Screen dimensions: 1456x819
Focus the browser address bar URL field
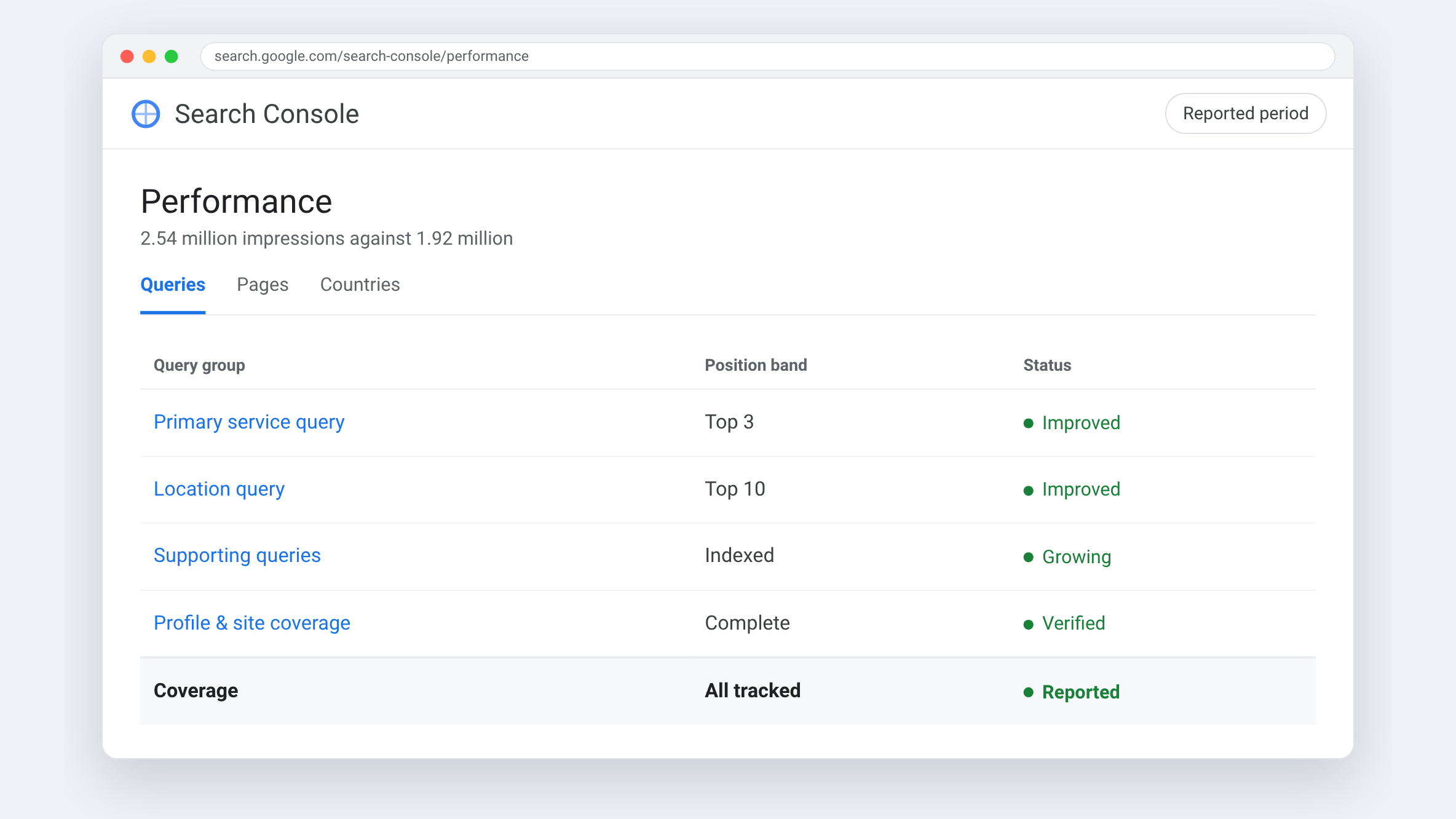coord(767,57)
